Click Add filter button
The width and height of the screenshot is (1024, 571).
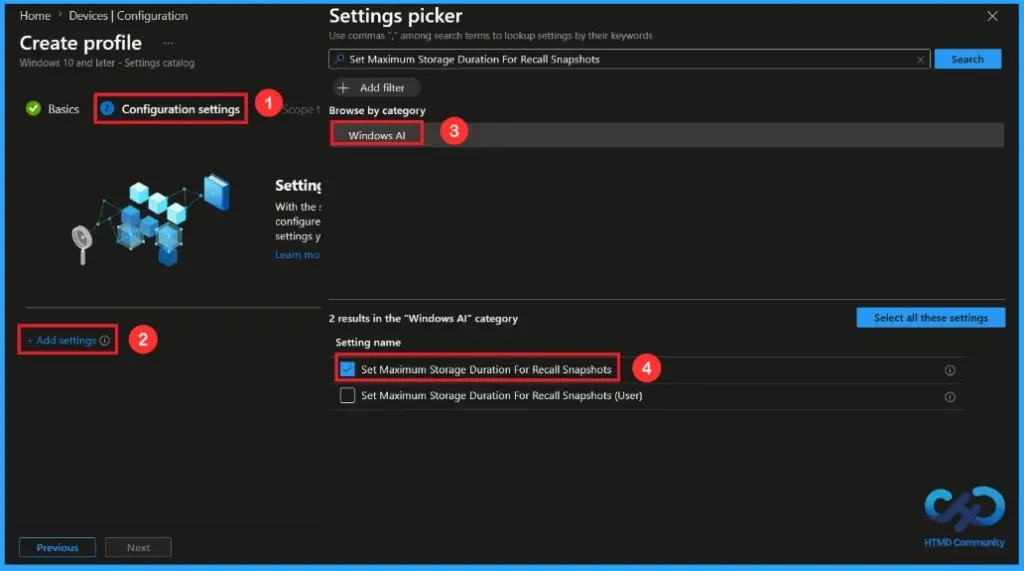pyautogui.click(x=376, y=88)
